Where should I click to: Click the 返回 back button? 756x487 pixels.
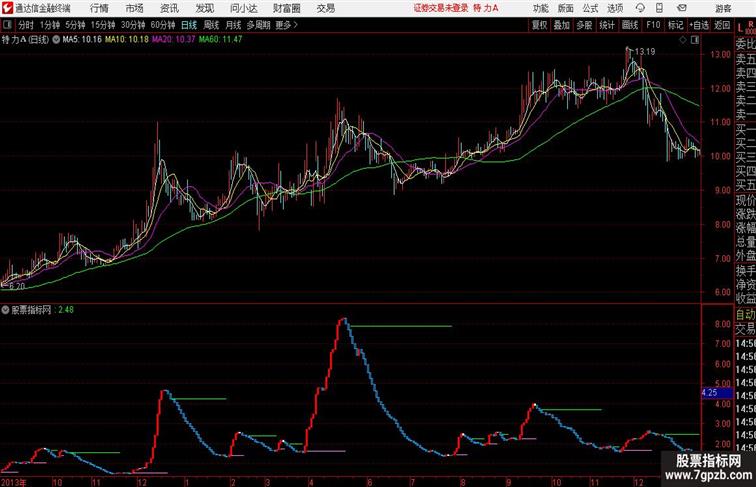(x=722, y=25)
